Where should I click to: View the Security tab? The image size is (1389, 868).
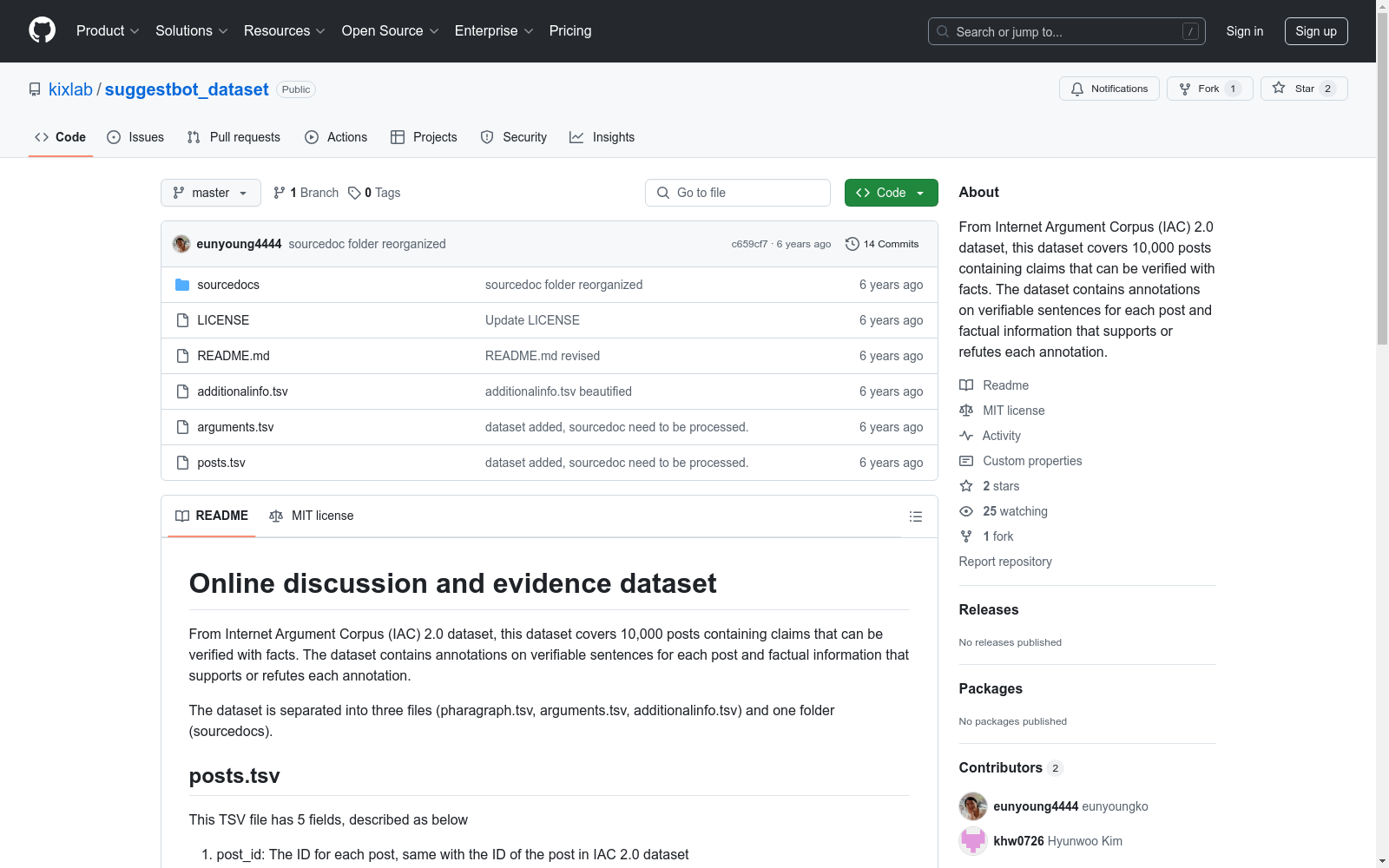coord(514,137)
